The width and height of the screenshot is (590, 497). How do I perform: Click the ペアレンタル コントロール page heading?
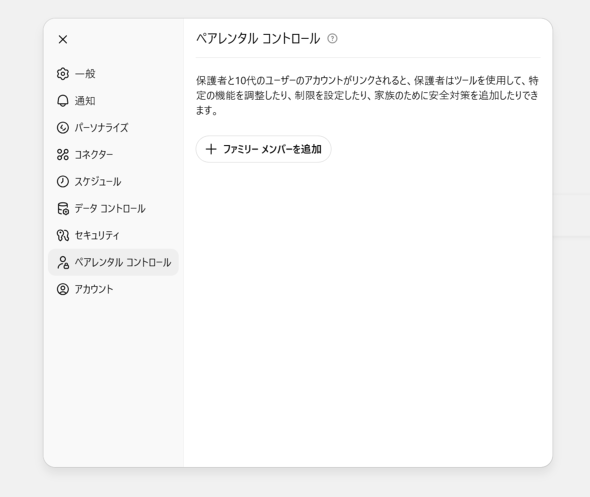(x=258, y=38)
